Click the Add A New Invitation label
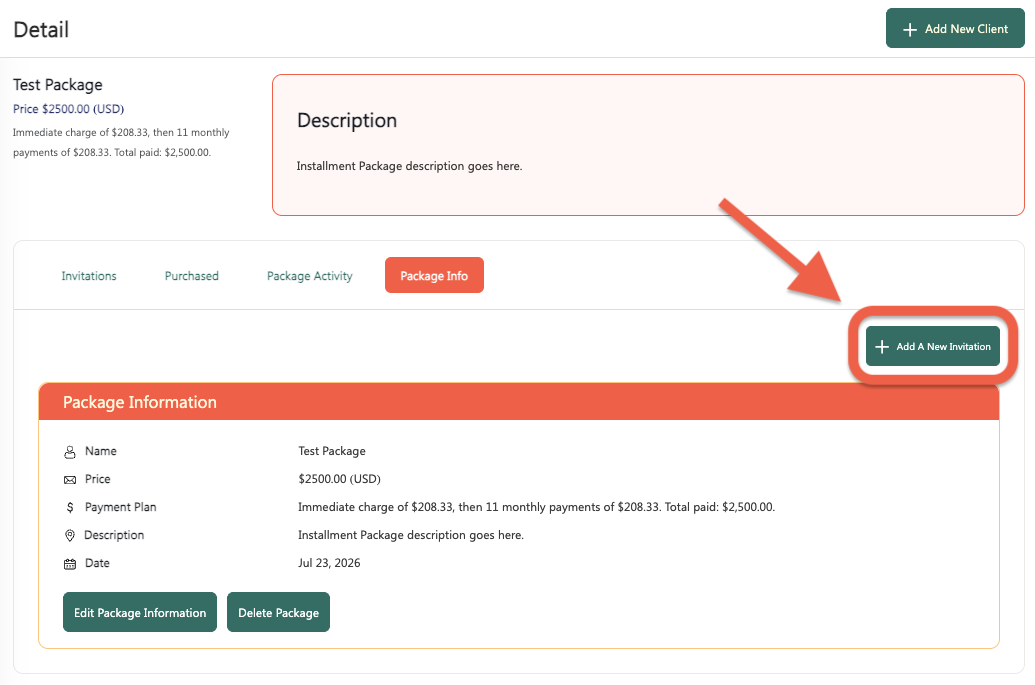 (x=943, y=346)
